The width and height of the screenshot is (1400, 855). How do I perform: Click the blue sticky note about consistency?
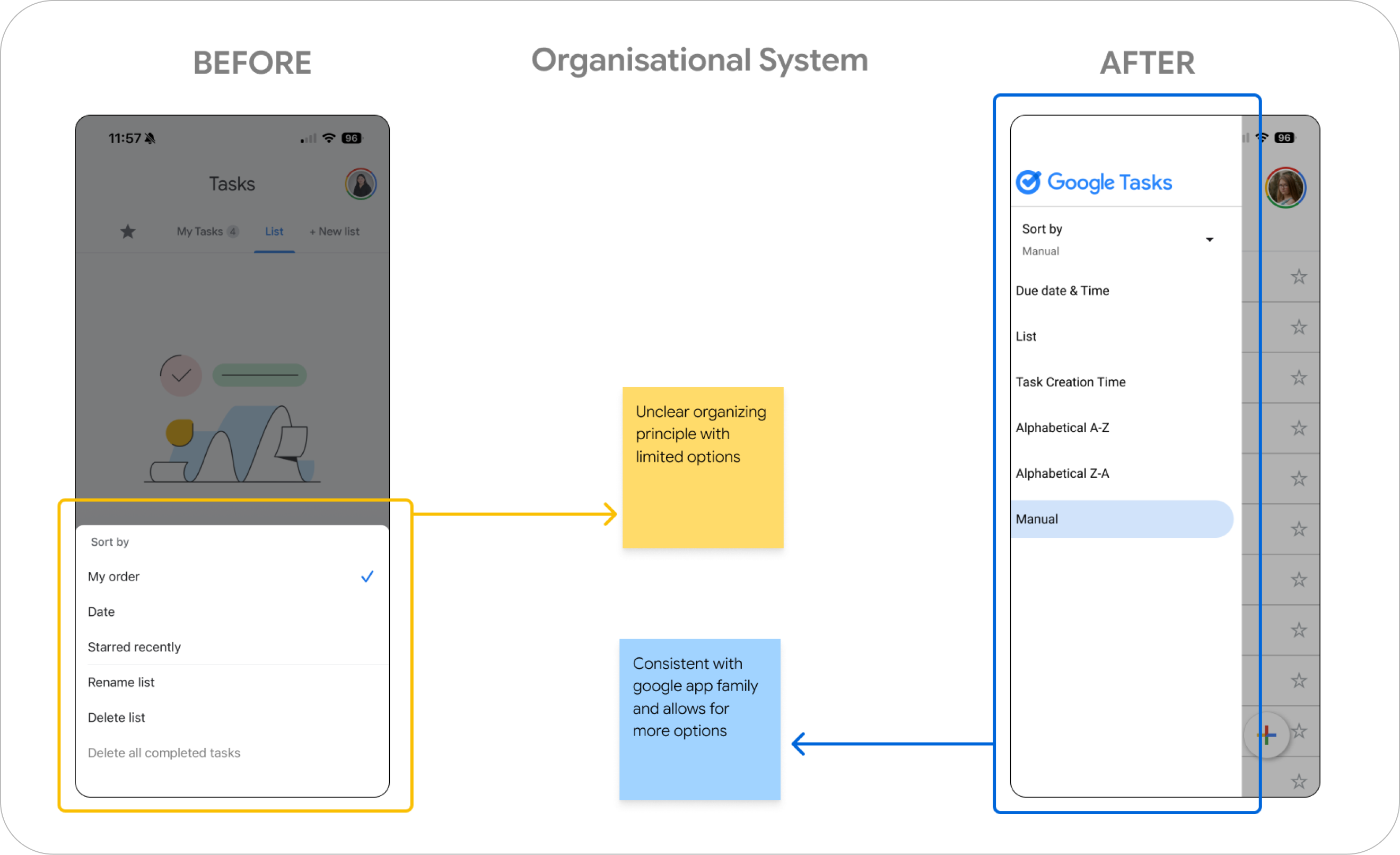700,720
